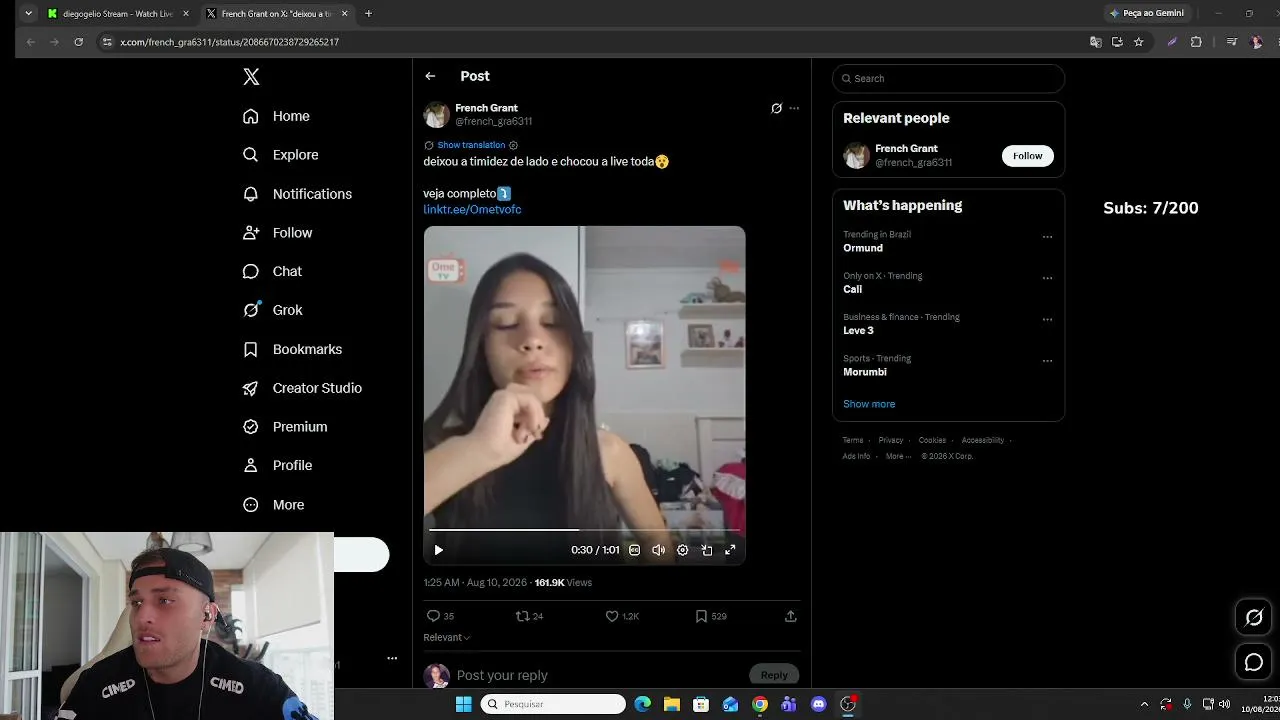Open Grok from the sidebar
The height and width of the screenshot is (720, 1280).
tap(272, 310)
